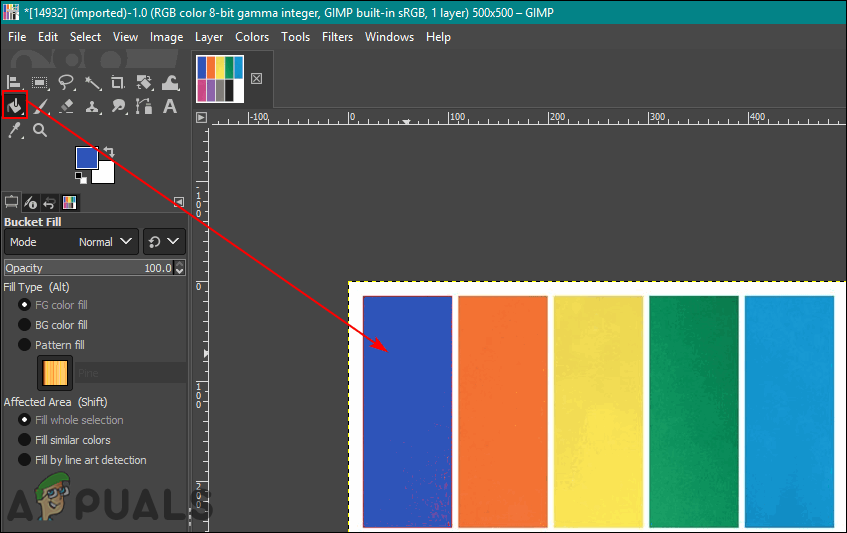The image size is (847, 533).
Task: Click the yellow stripe on canvas
Action: pyautogui.click(x=599, y=411)
